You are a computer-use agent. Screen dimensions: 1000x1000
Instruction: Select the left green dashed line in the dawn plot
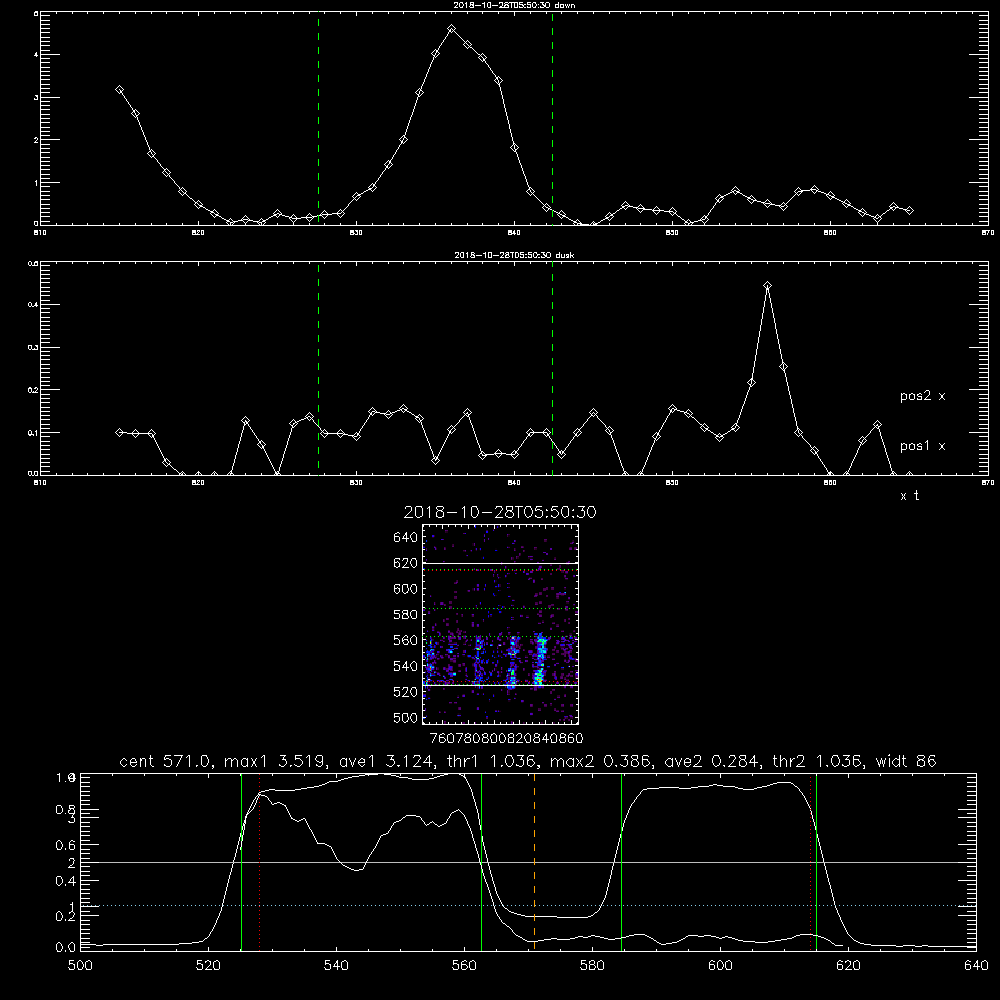(x=318, y=118)
